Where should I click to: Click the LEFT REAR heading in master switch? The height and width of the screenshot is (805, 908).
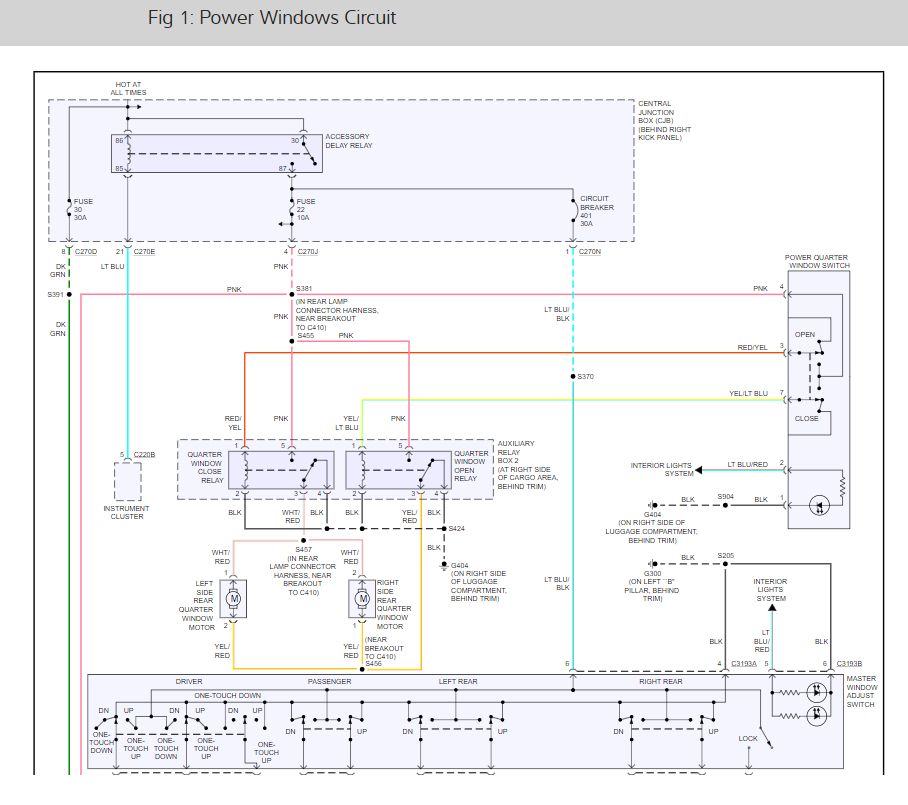(x=458, y=682)
